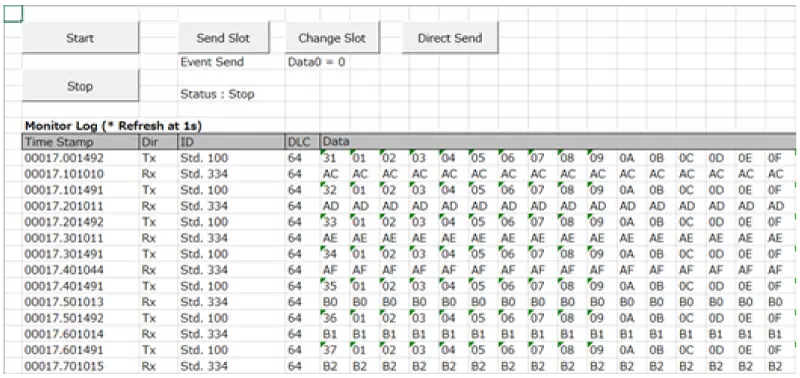Viewport: 800px width, 378px height.
Task: Select first AF byte in row 00017.401044
Action: pos(334,270)
